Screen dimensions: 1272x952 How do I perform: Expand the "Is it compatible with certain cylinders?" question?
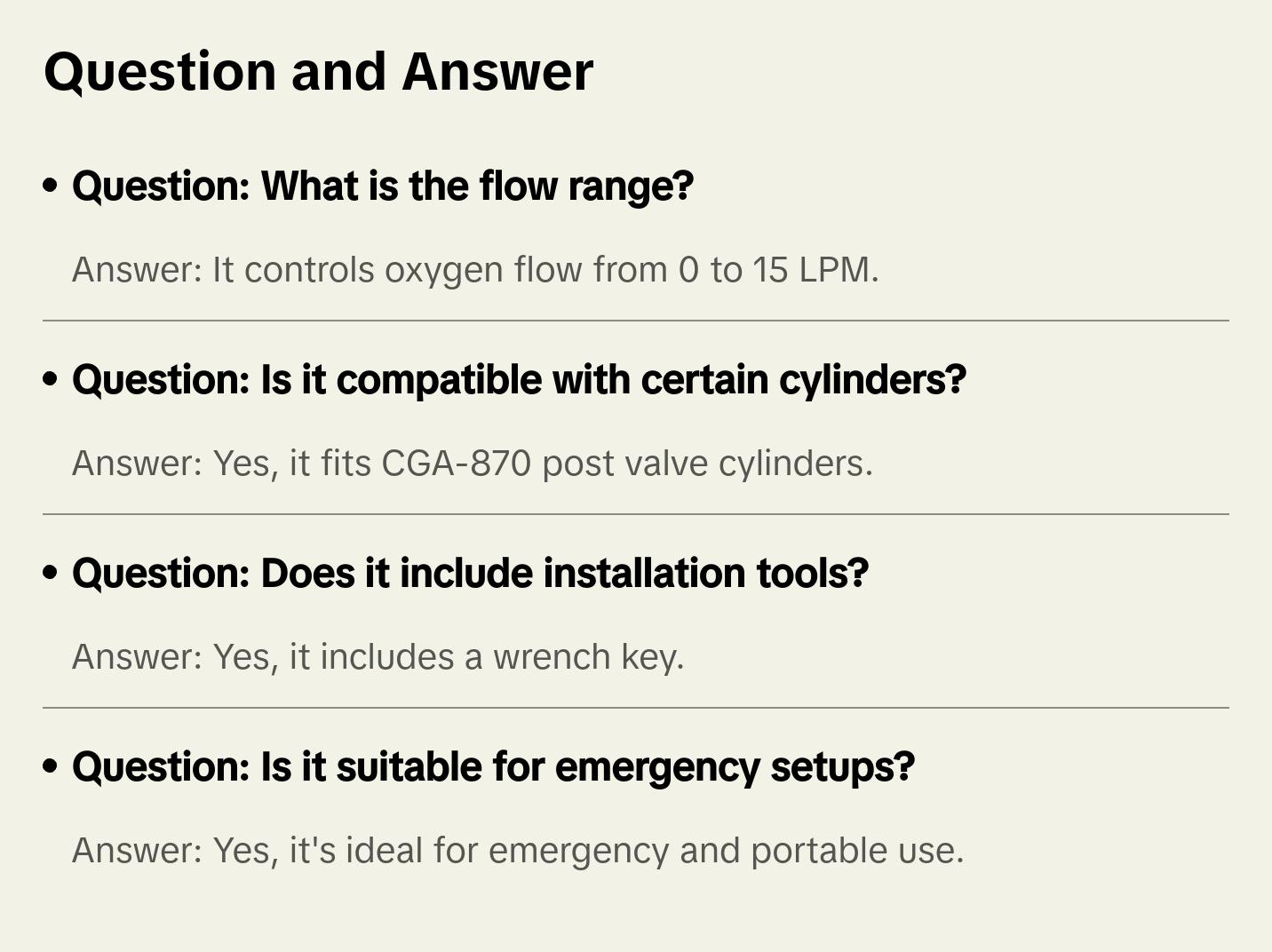tap(519, 380)
